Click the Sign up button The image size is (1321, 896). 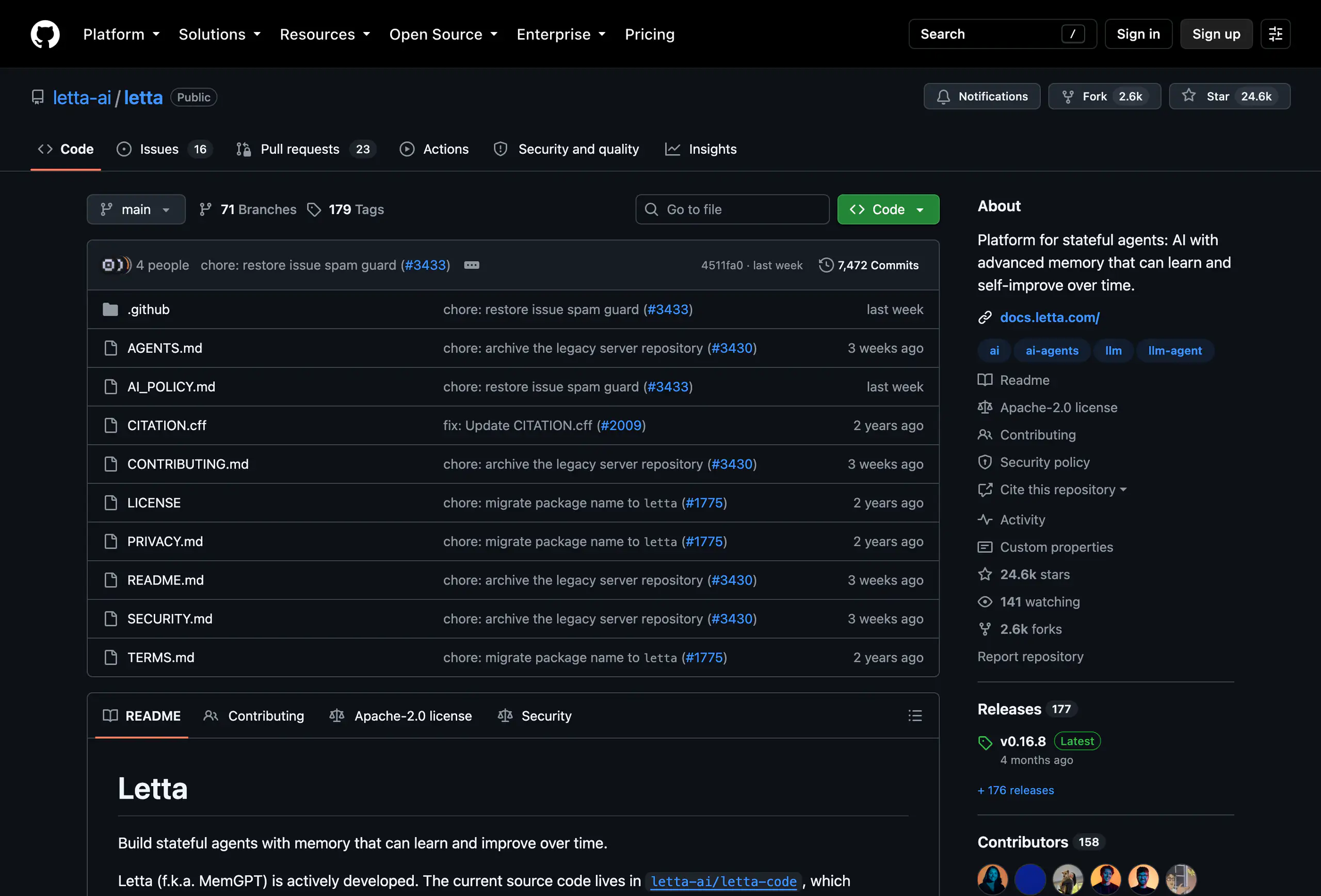coord(1216,34)
